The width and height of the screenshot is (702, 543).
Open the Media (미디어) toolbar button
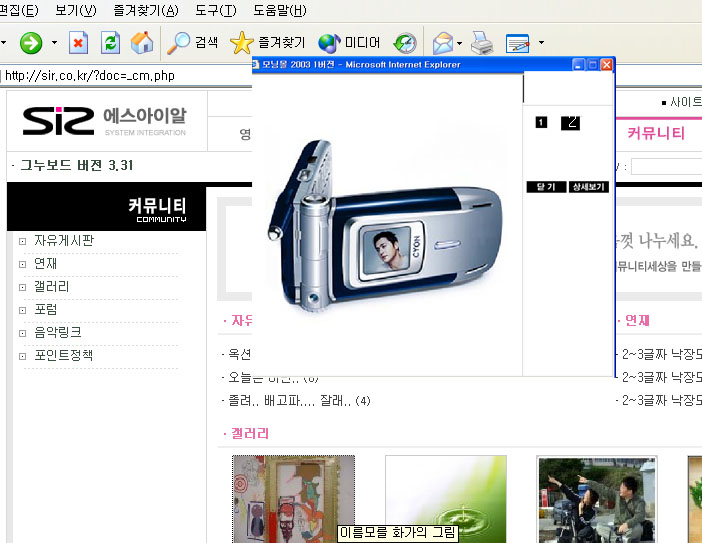pos(349,43)
